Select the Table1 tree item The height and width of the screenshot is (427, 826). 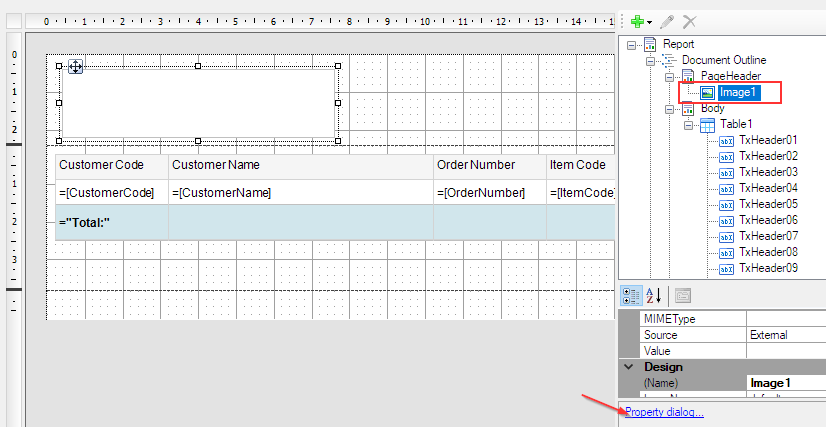pyautogui.click(x=736, y=124)
